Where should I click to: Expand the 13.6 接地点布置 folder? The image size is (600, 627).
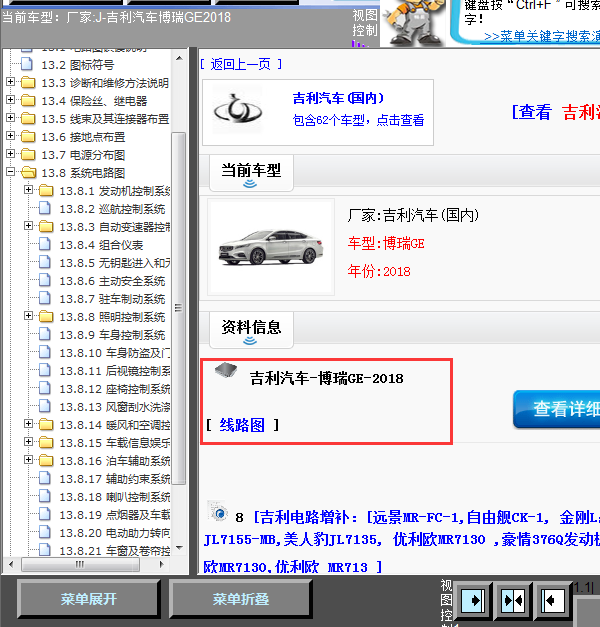coord(10,136)
